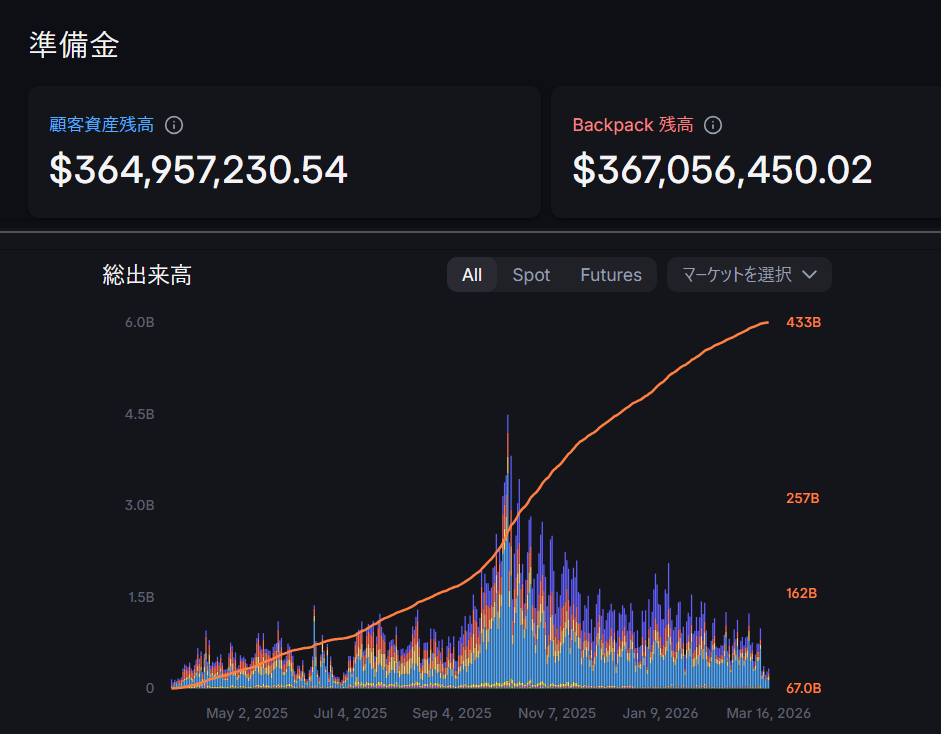
Task: Switch to the Futures tab
Action: [x=611, y=275]
